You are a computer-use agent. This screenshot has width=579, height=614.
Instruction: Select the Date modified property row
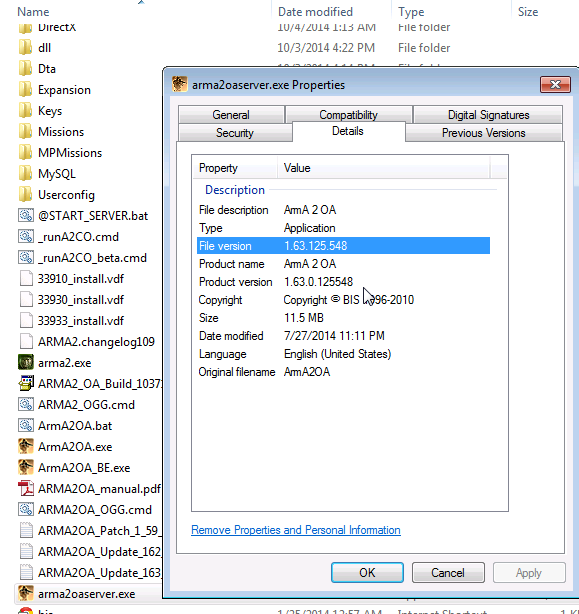tap(343, 336)
